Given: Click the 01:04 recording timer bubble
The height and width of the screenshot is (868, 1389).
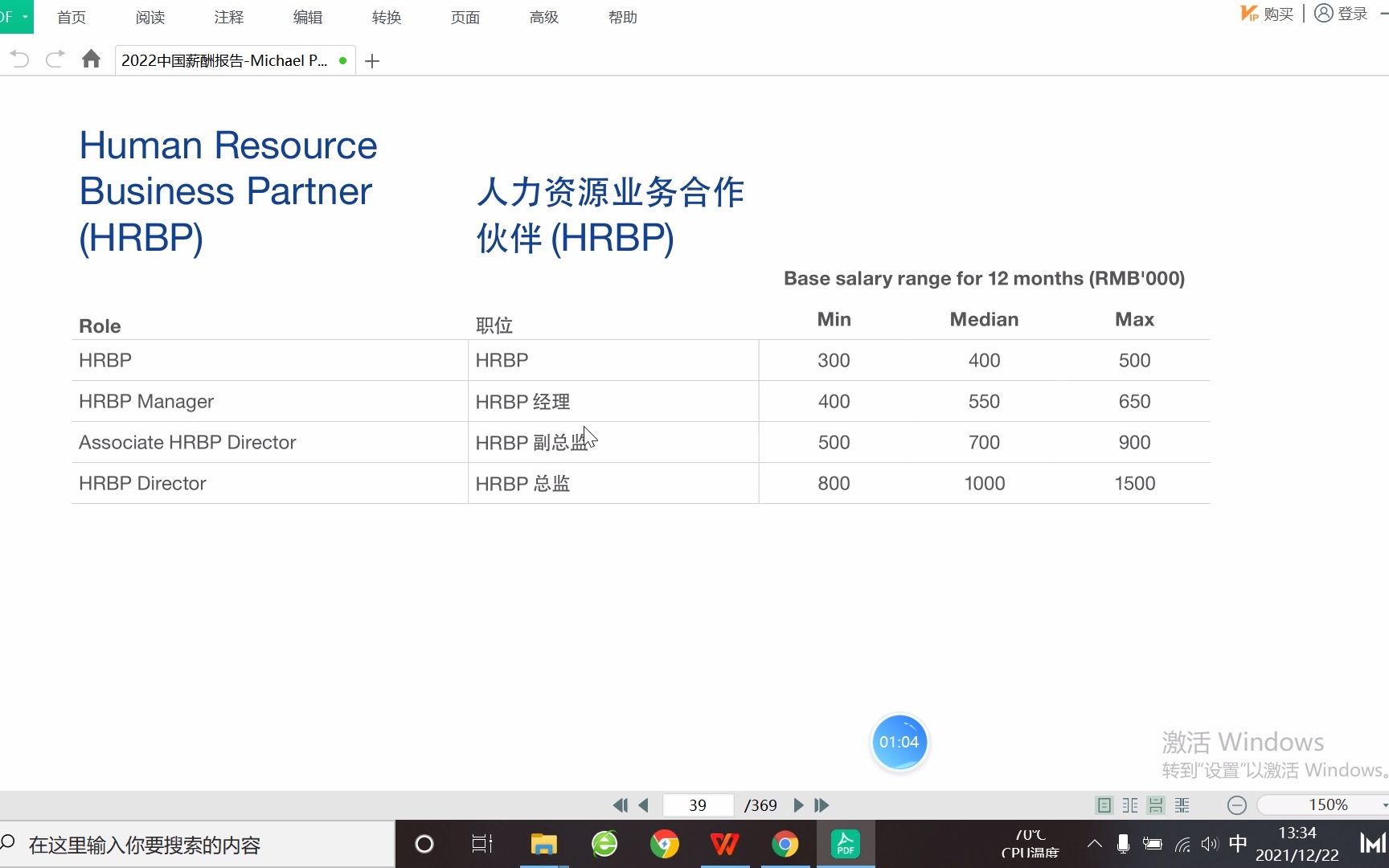Looking at the screenshot, I should pyautogui.click(x=899, y=742).
